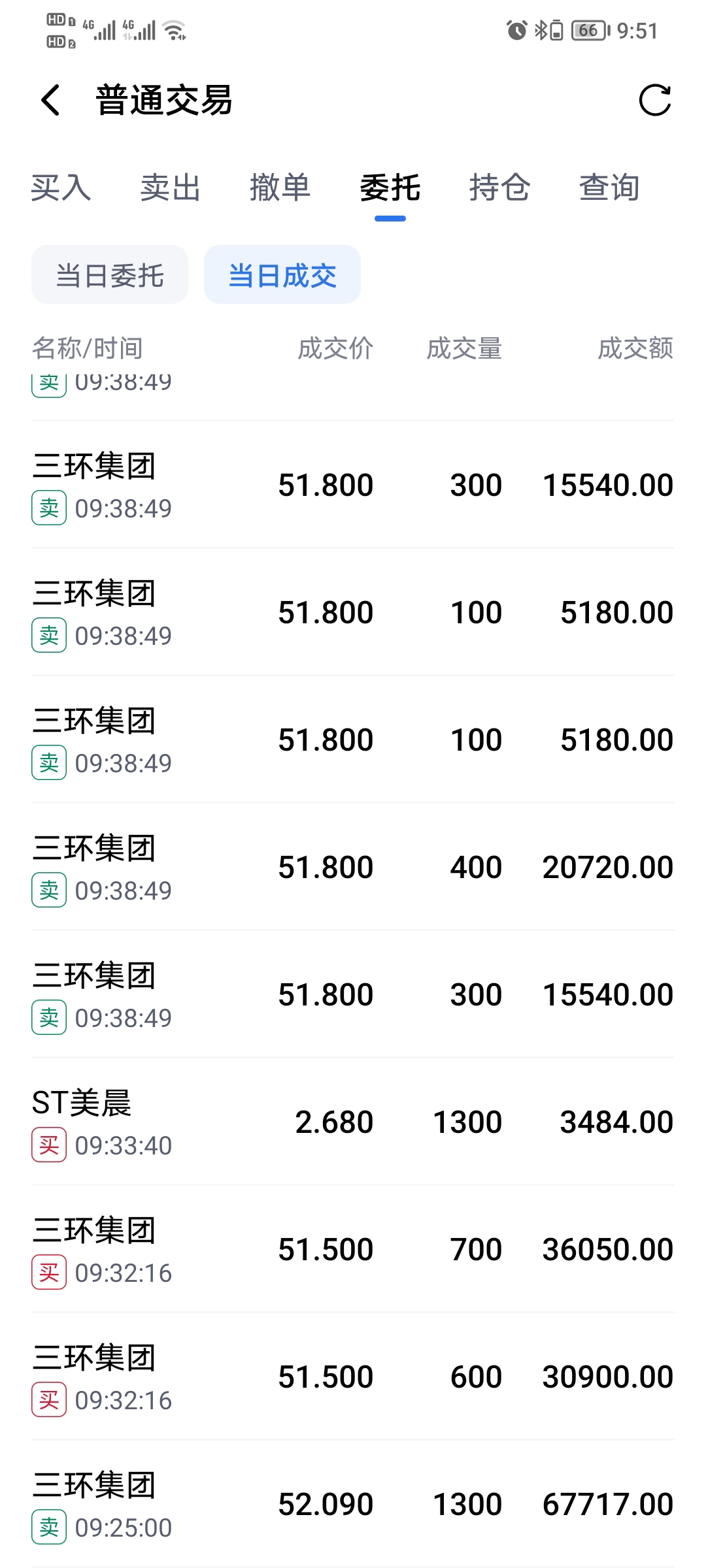The image size is (706, 1568).
Task: Tap the back arrow icon
Action: pos(51,101)
